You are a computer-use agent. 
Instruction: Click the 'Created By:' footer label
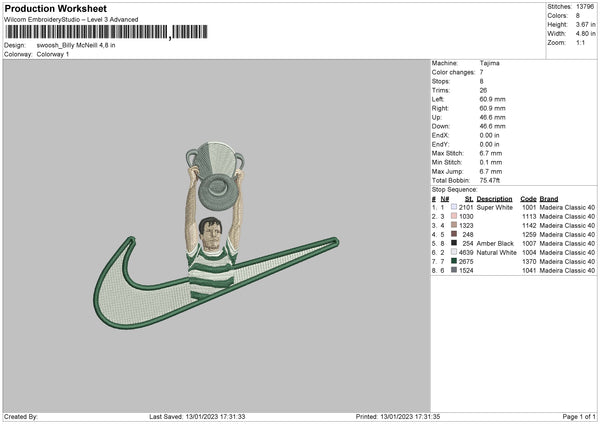coord(21,417)
